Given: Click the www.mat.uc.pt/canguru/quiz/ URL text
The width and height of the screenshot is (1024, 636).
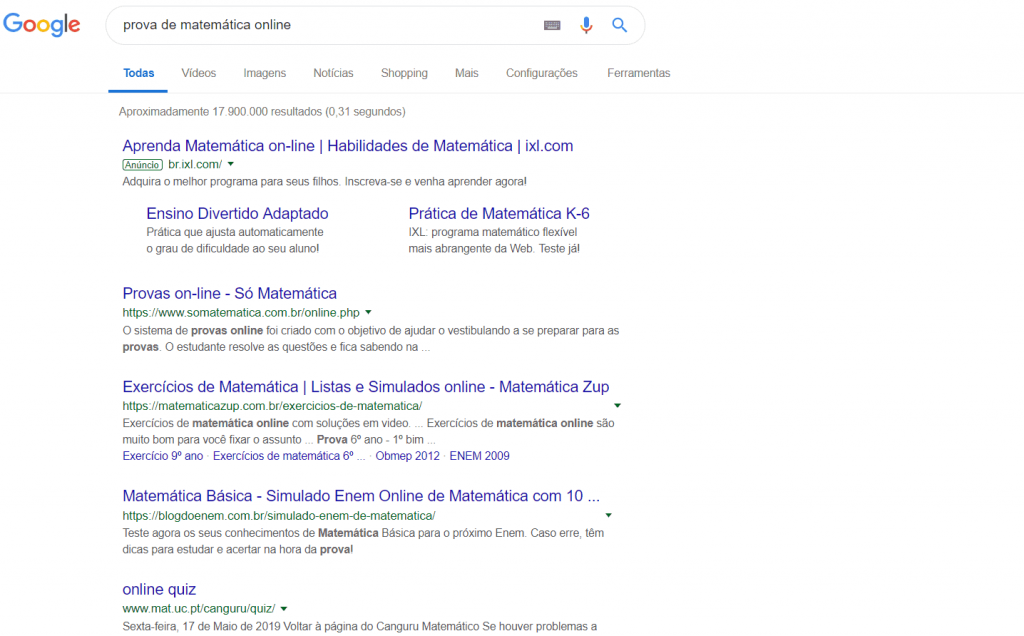Looking at the screenshot, I should tap(199, 609).
